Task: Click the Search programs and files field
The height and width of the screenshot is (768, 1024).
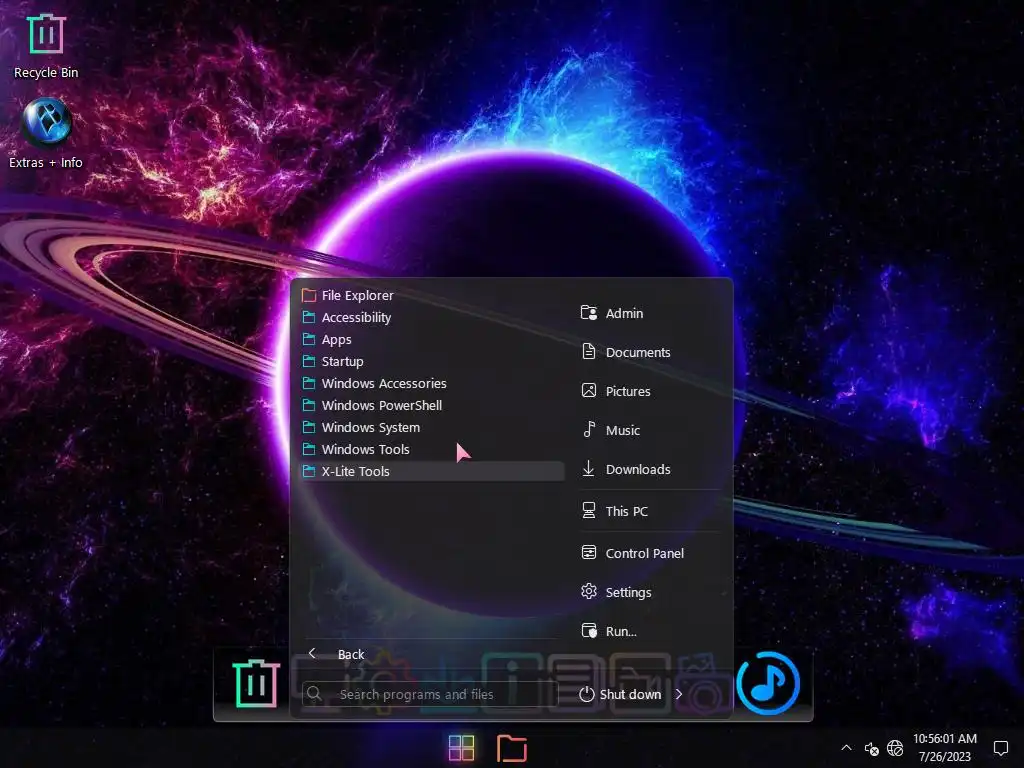Action: click(430, 694)
